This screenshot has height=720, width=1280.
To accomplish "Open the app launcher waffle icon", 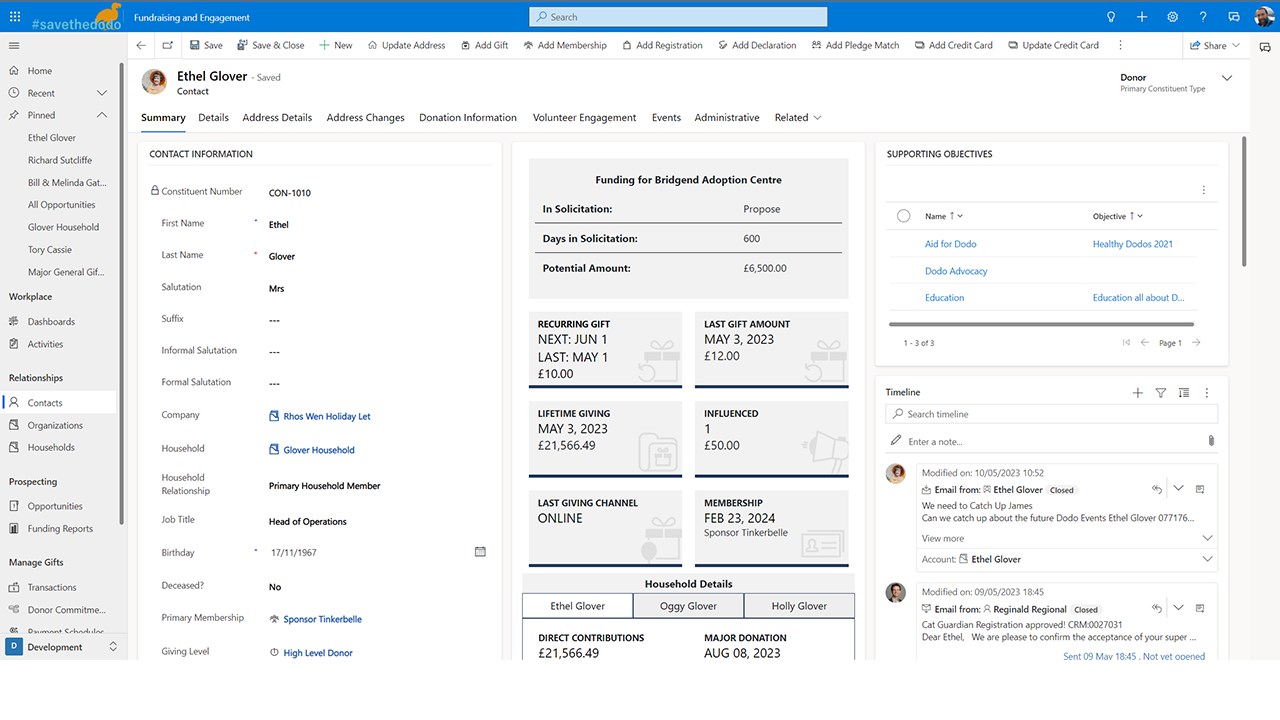I will pos(14,17).
